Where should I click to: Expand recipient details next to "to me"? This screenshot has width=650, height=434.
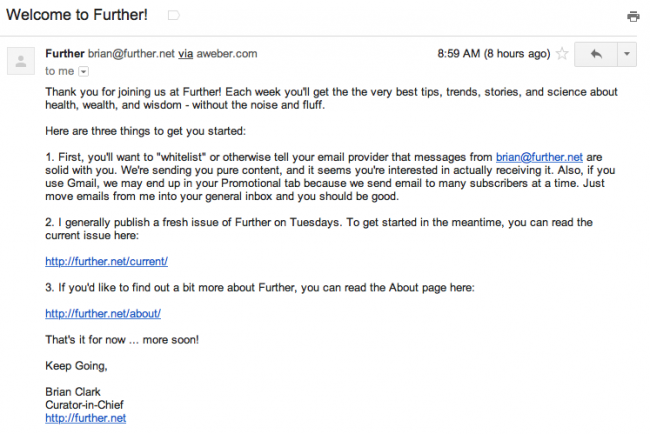[x=84, y=72]
